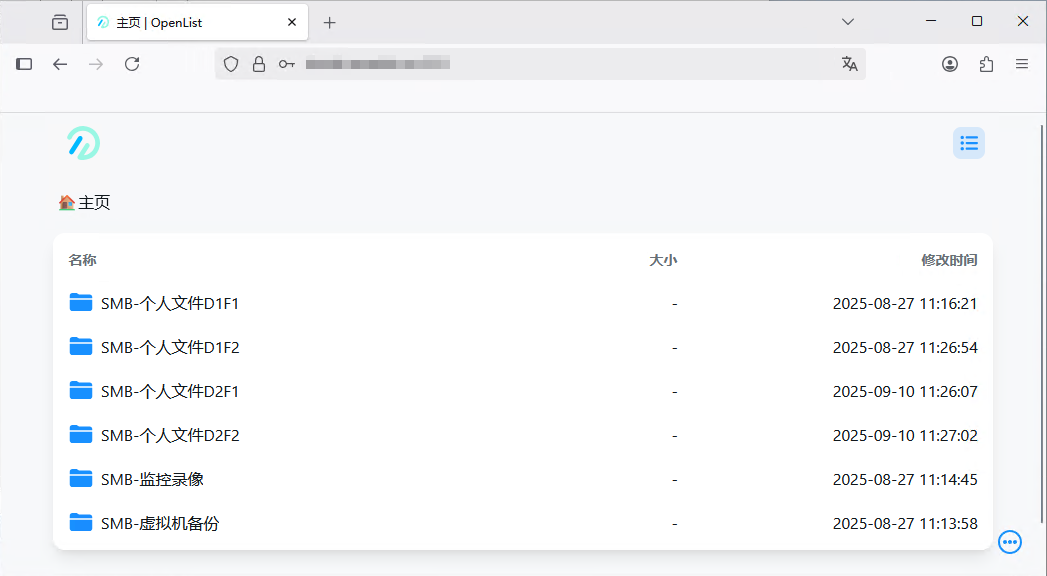
Task: Toggle the list view layout button
Action: pyautogui.click(x=968, y=143)
